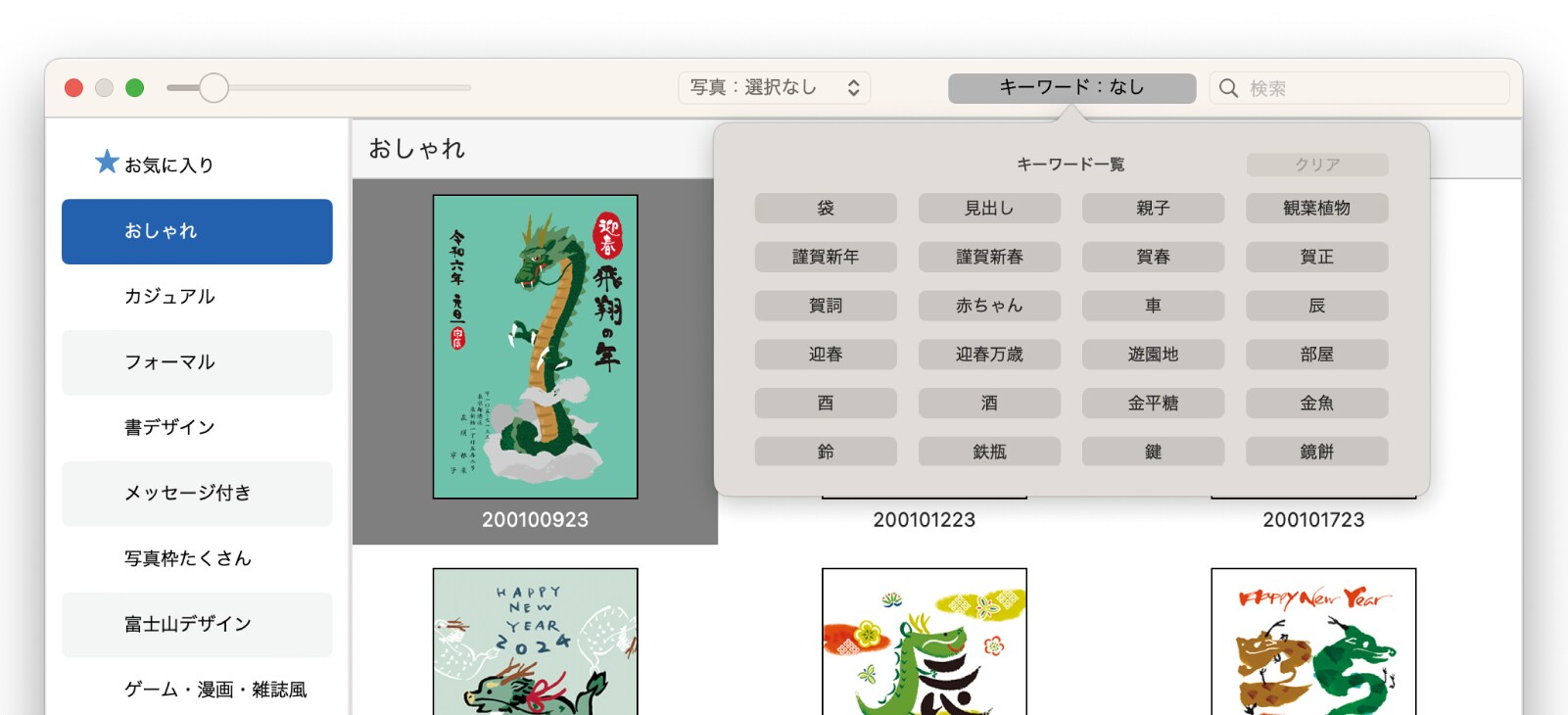1568x715 pixels.
Task: Select the 迎春万歳 keyword
Action: [x=989, y=355]
